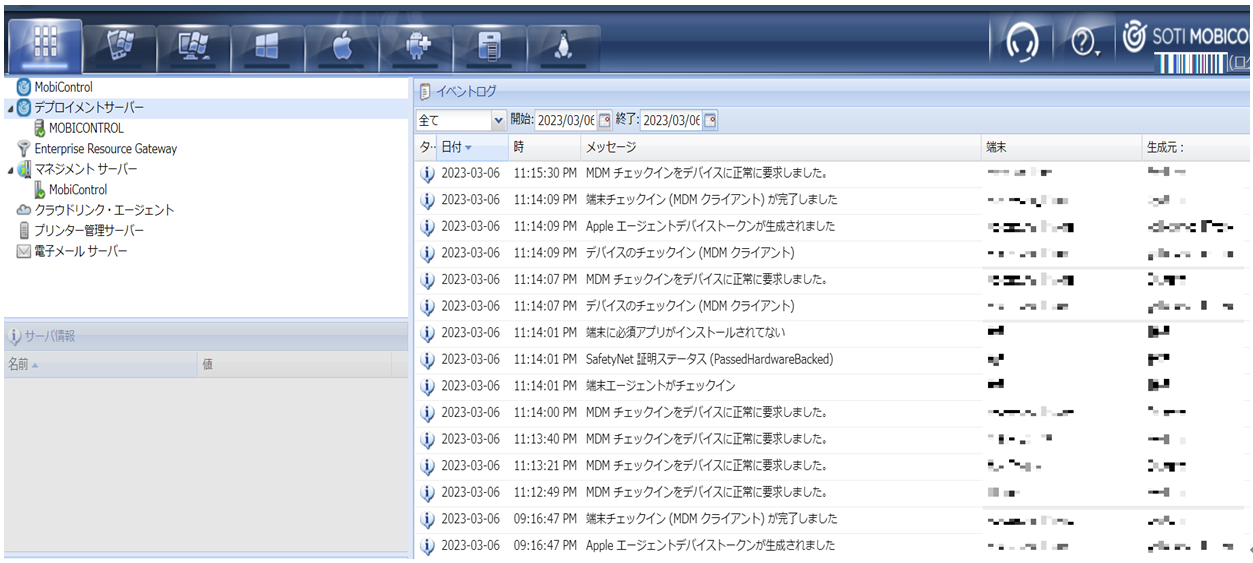Select MOBICONTROL deployment server node
Screen dimensions: 1253x563
point(86,128)
